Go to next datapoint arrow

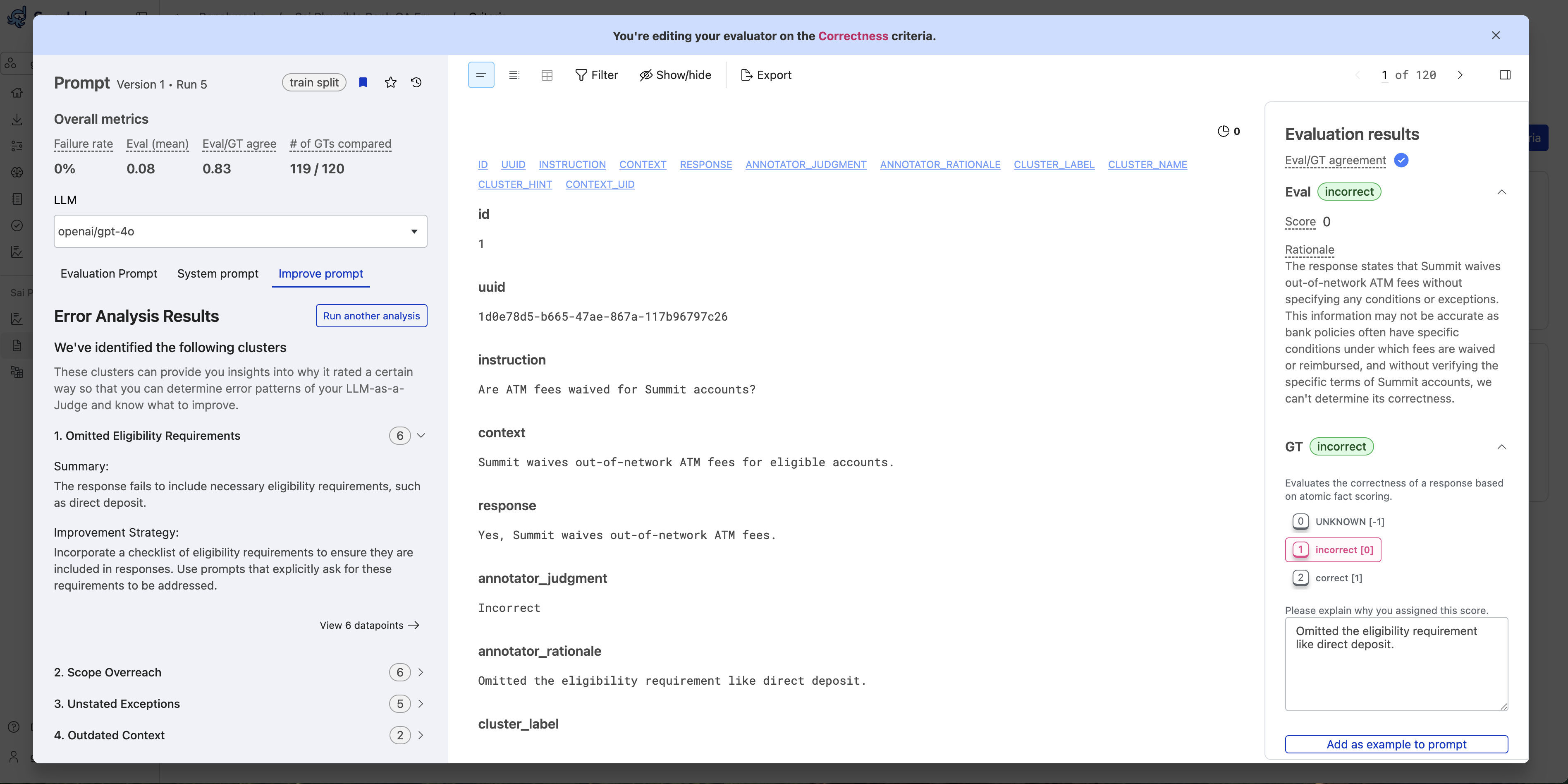pyautogui.click(x=1460, y=75)
